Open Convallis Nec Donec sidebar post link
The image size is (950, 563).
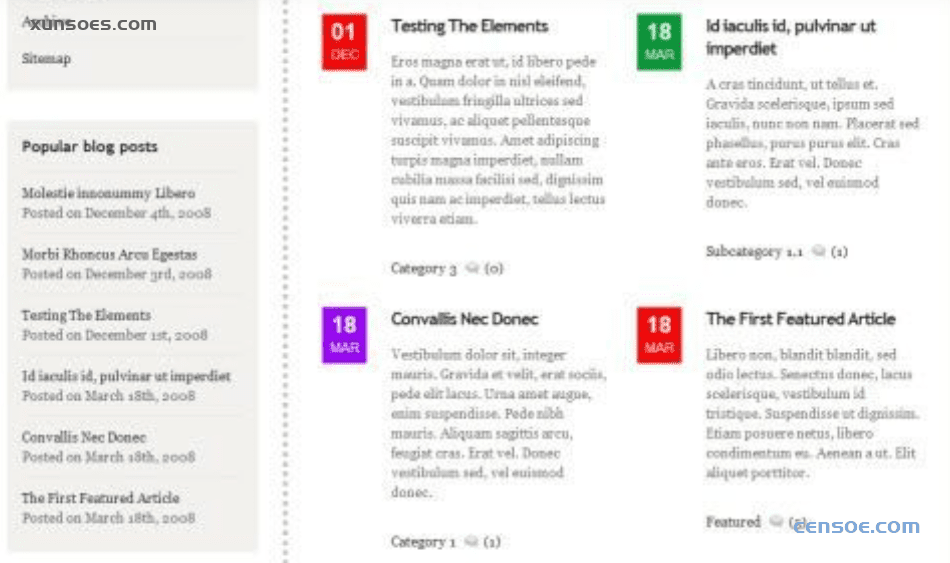(84, 437)
